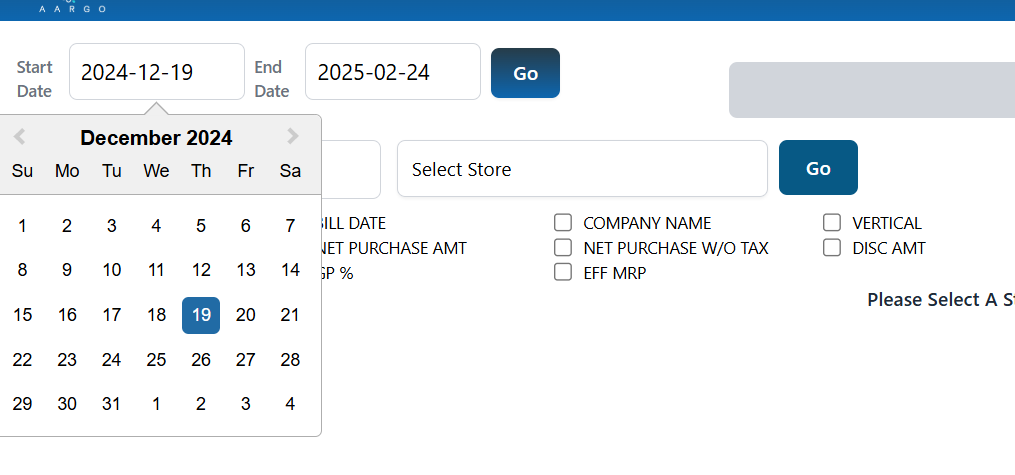Click the Go button beside End Date
The image size is (1015, 475).
point(525,73)
